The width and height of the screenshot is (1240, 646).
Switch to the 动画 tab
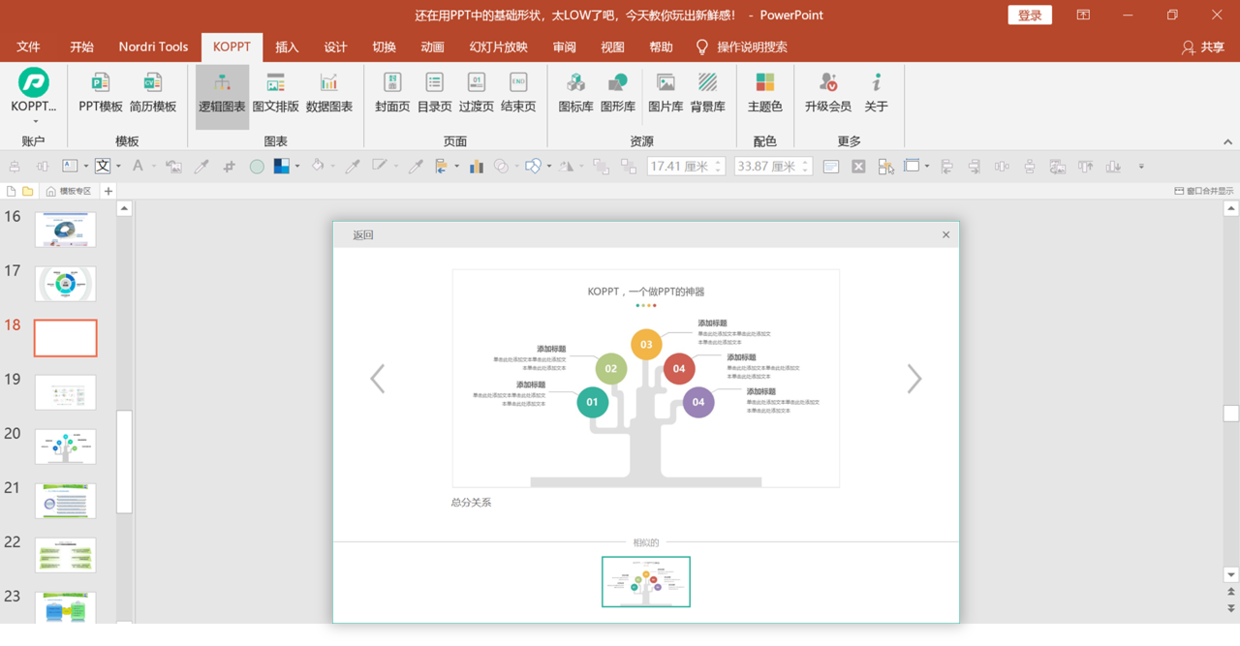432,47
